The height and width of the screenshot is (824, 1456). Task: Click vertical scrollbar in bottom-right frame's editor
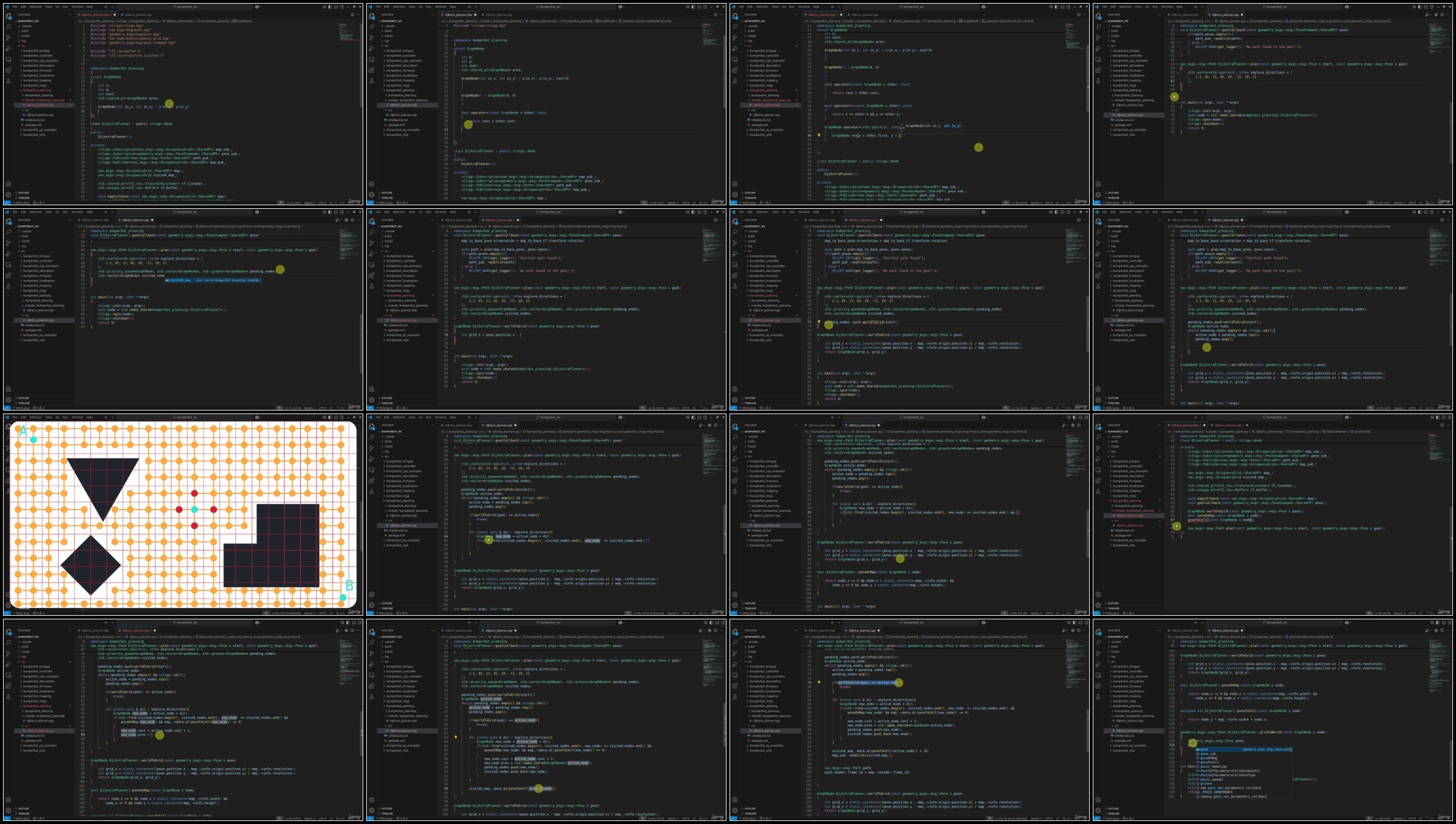1451,760
